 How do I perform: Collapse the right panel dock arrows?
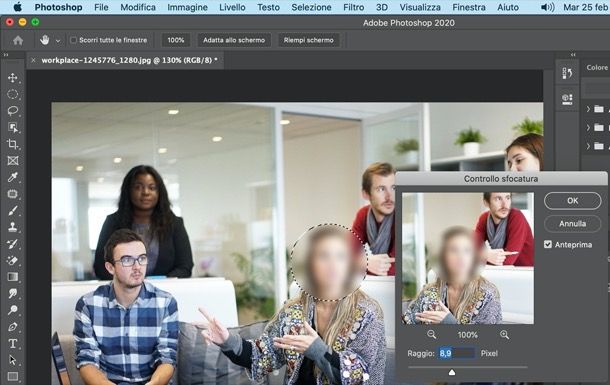tap(573, 55)
